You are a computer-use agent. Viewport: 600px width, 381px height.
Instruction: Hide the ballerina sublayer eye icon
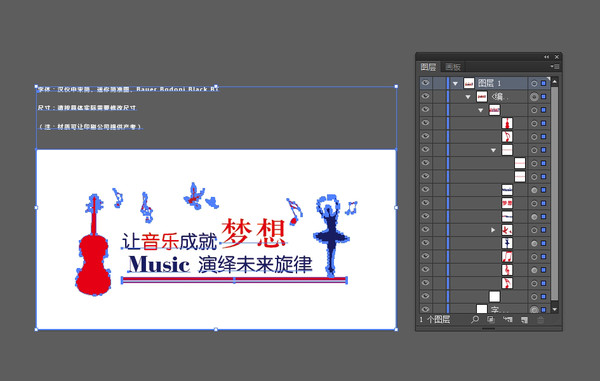click(x=426, y=243)
